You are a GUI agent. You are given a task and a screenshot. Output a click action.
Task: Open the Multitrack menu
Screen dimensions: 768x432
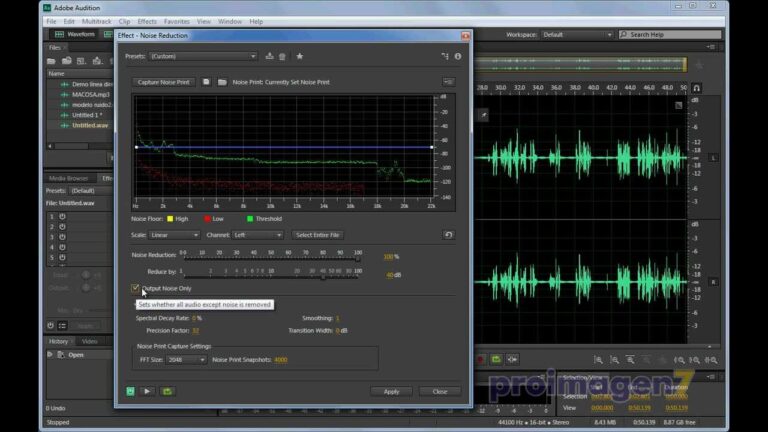96,22
